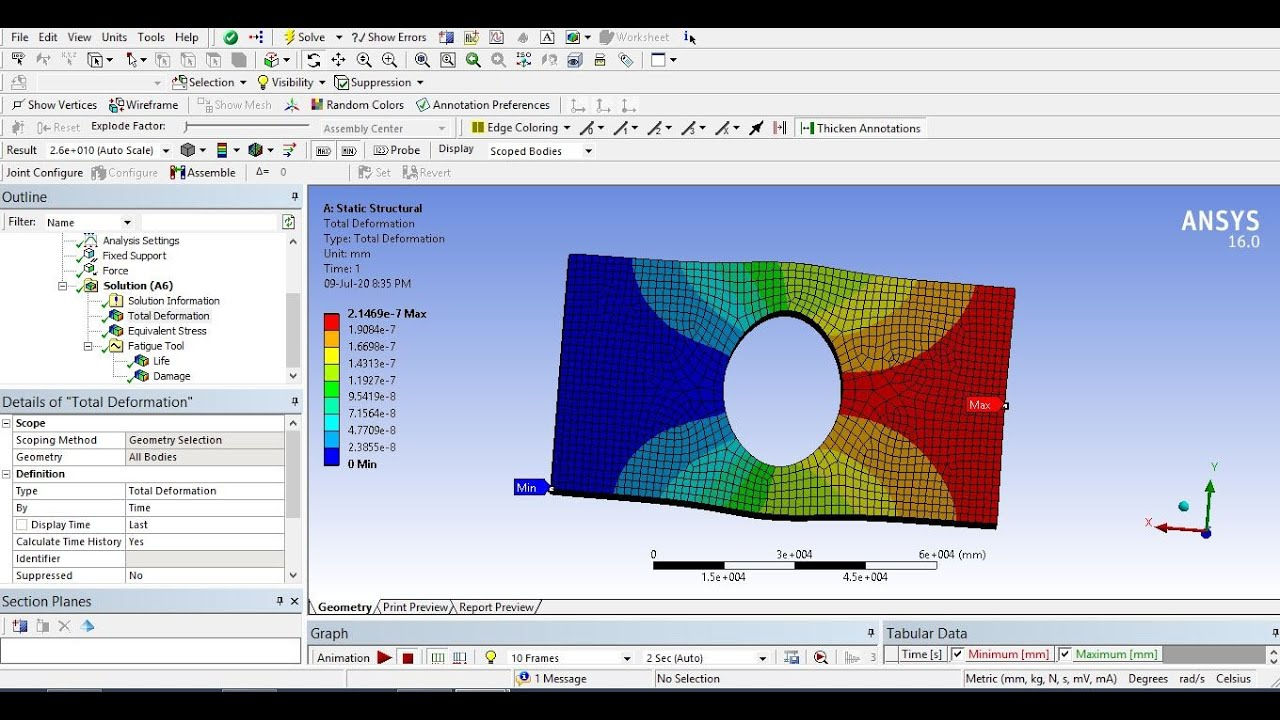Select the Rotate view tool

(x=314, y=60)
